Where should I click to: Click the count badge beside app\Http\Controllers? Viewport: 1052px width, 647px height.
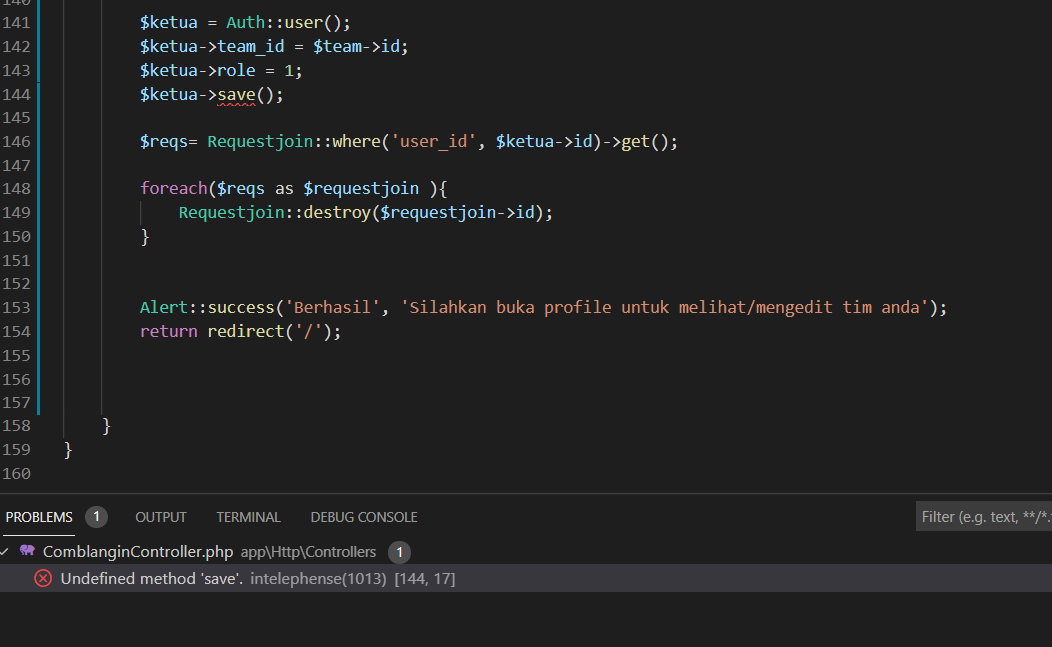400,552
